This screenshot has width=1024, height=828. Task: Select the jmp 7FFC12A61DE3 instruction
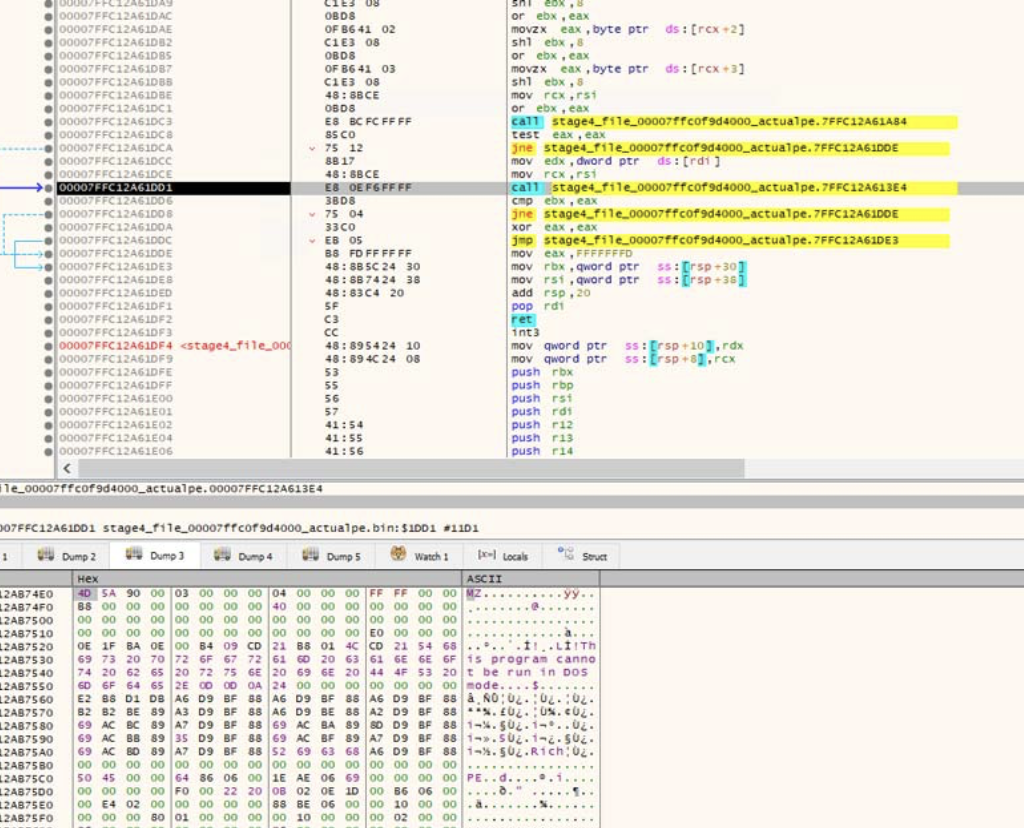click(x=730, y=240)
